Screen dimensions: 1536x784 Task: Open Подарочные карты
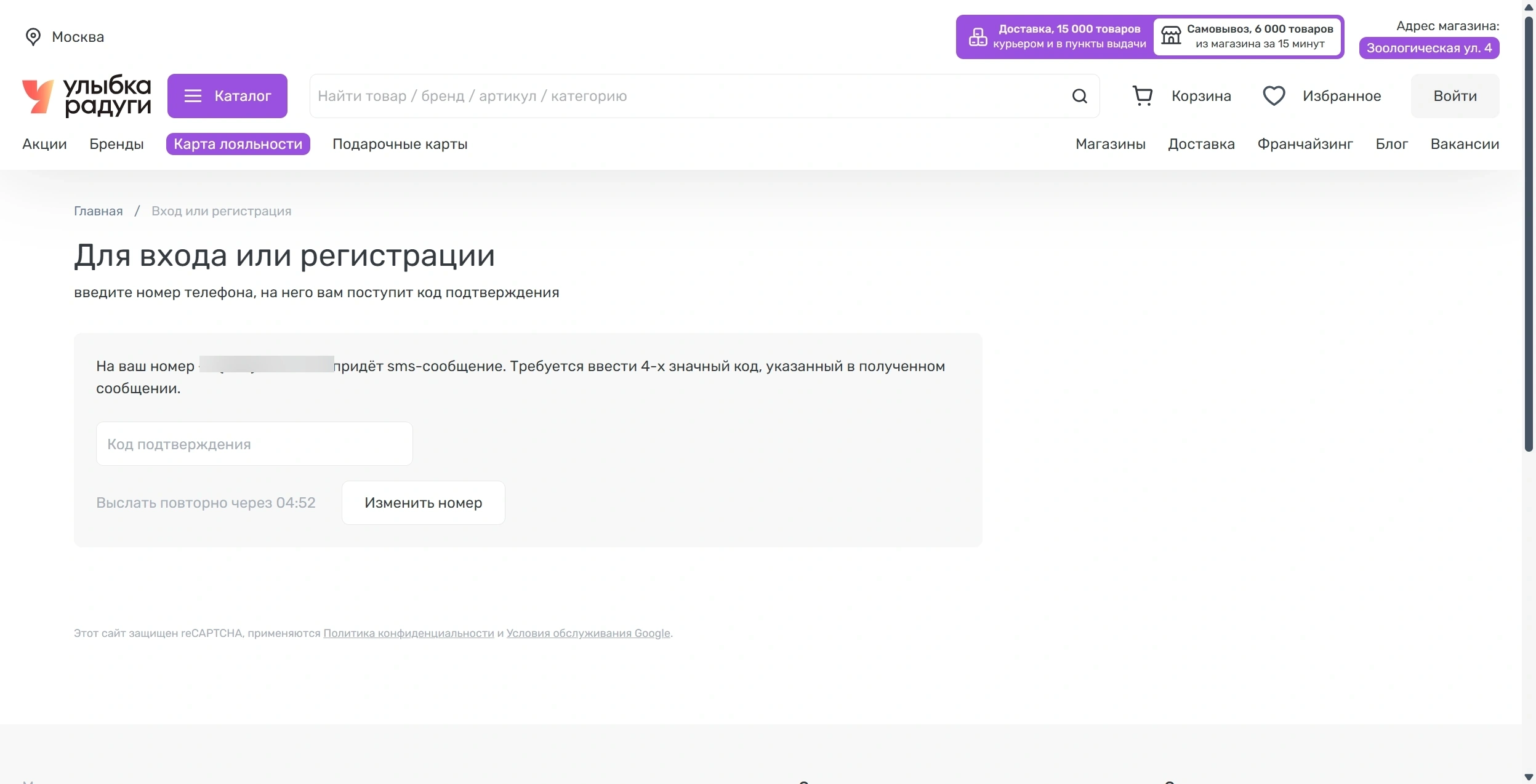click(x=400, y=144)
